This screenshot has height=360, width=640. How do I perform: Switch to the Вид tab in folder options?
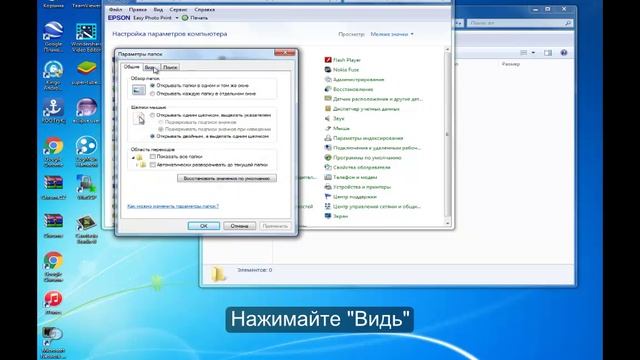click(151, 67)
